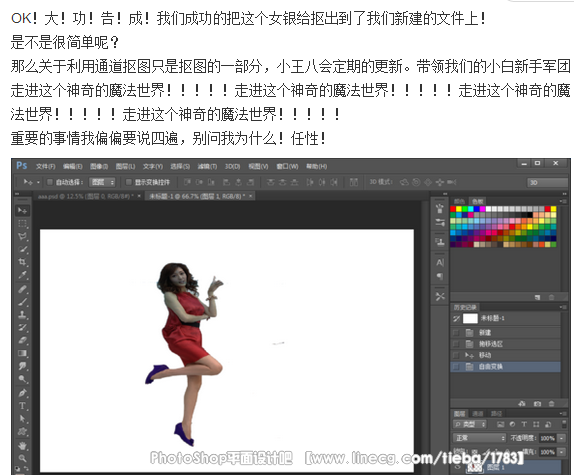Toggle visibility eye of 图层 1

pos(458,467)
